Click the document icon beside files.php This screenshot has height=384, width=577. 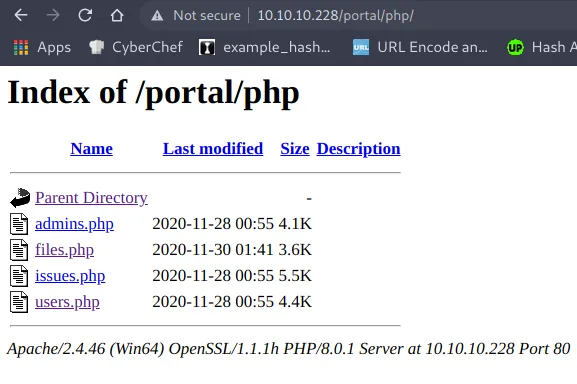19,250
